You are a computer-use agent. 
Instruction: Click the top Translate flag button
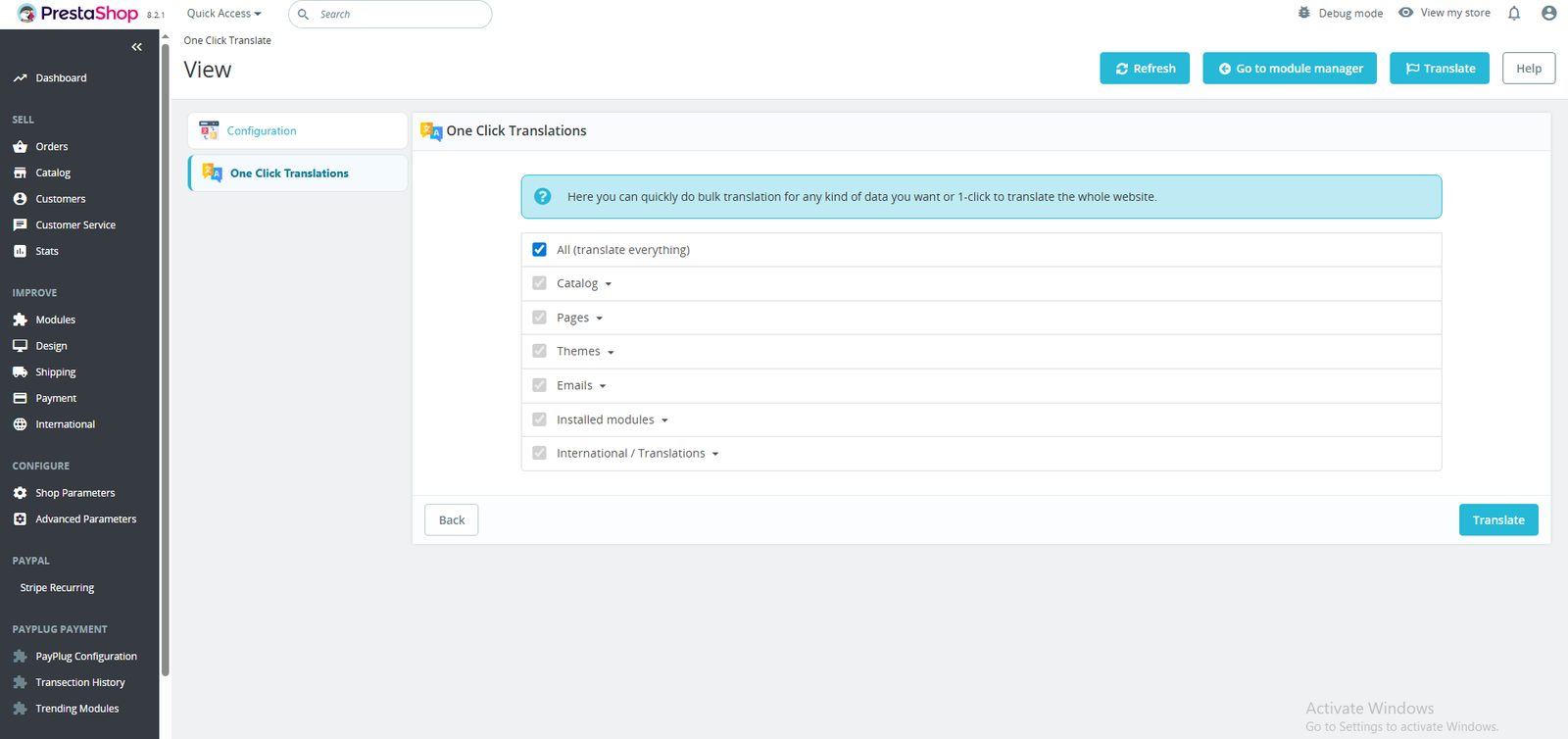click(x=1440, y=69)
